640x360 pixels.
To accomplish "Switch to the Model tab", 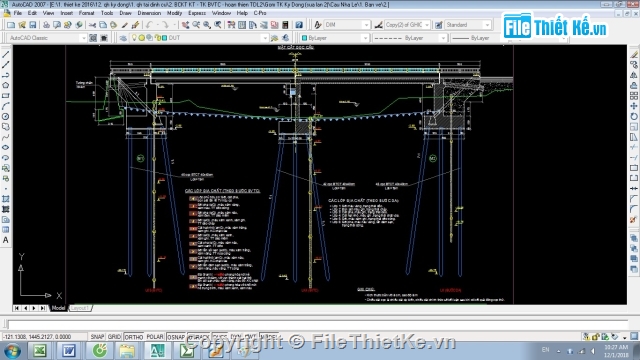I will click(x=58, y=308).
